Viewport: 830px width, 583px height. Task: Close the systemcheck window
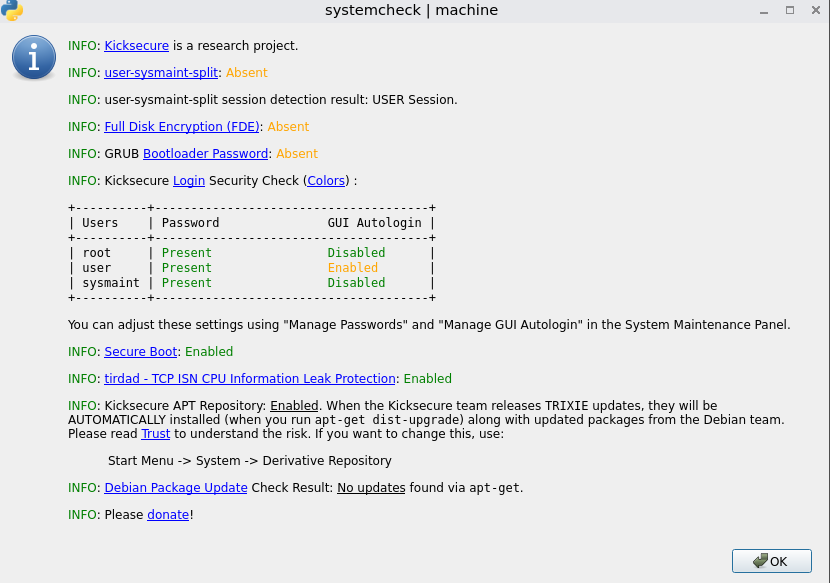coord(814,10)
